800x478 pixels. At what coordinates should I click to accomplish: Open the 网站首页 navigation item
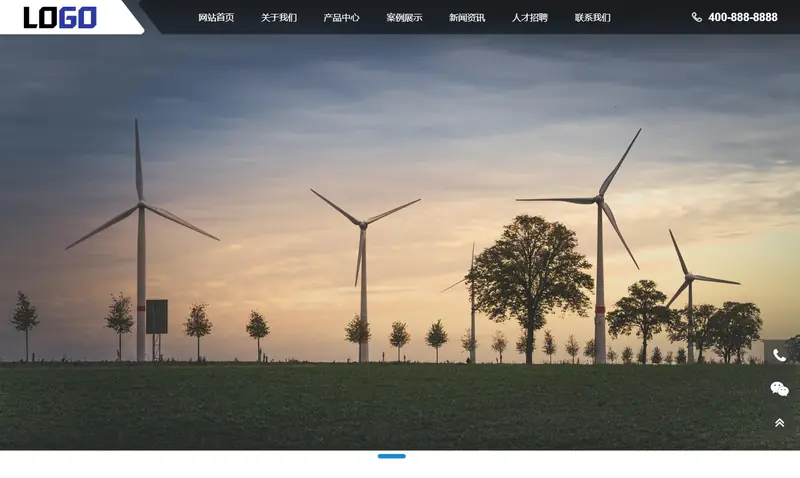tap(216, 17)
